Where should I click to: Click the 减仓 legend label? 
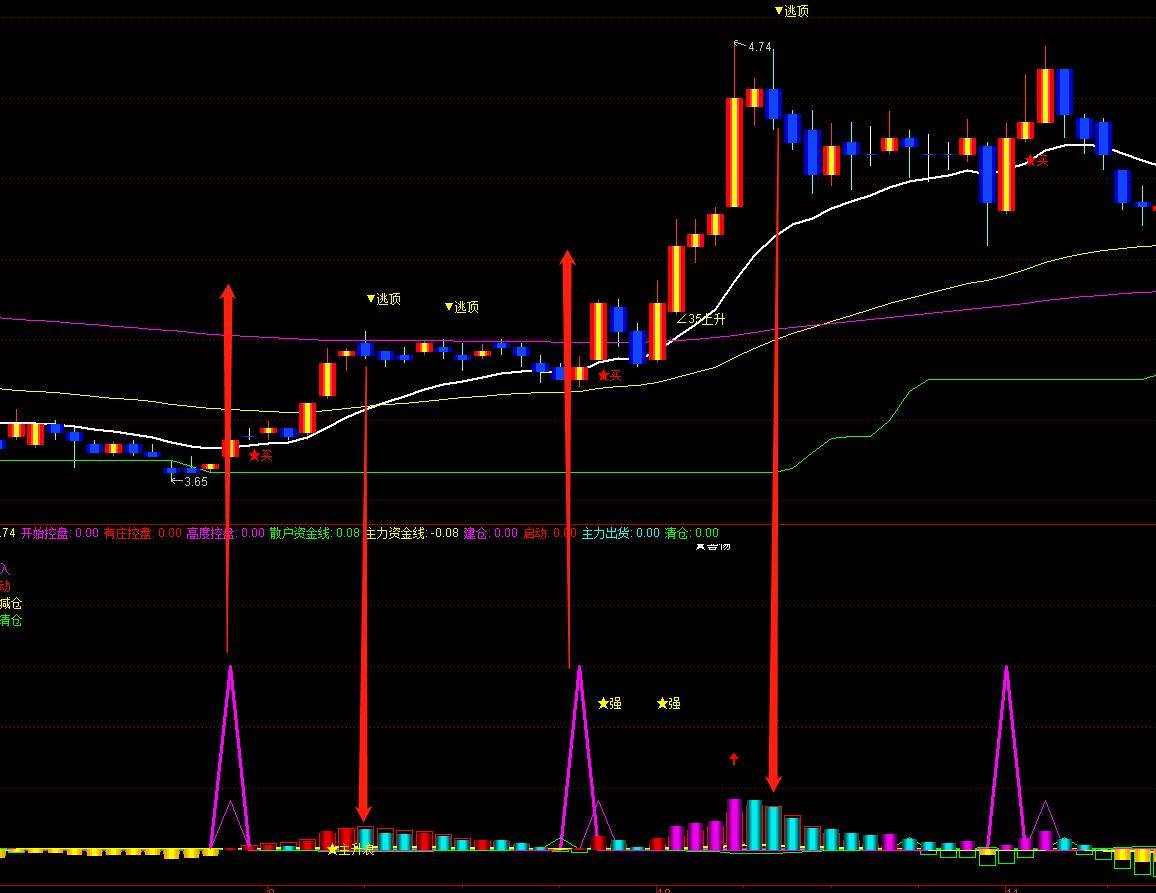pos(11,603)
